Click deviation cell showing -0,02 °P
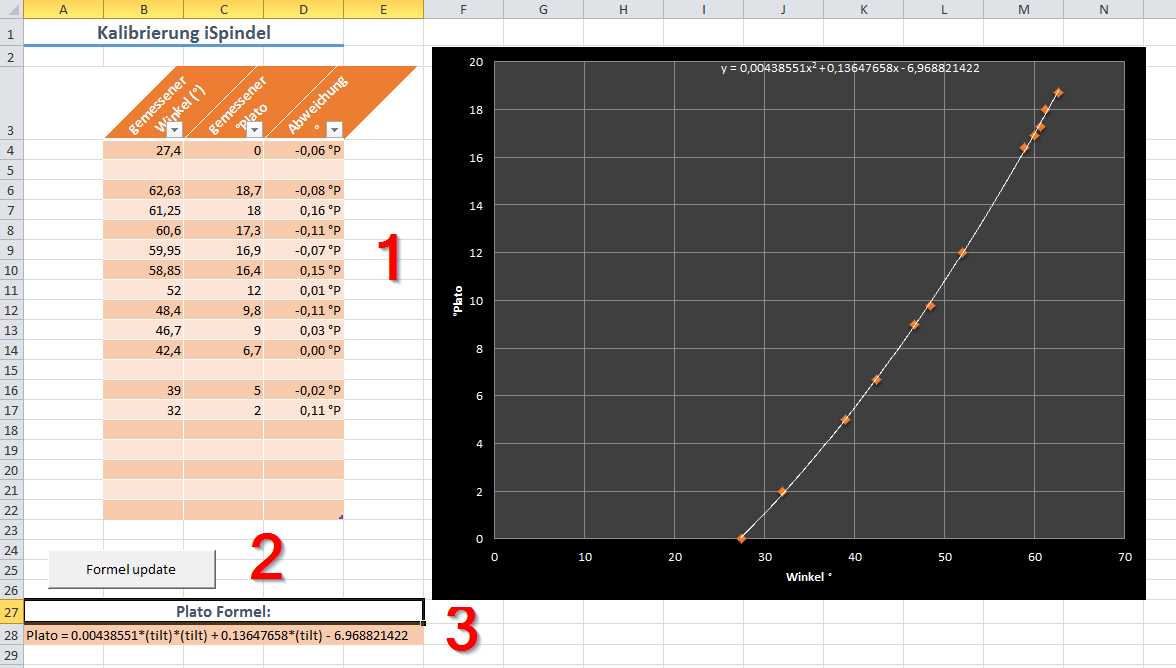The width and height of the screenshot is (1176, 668). click(304, 390)
